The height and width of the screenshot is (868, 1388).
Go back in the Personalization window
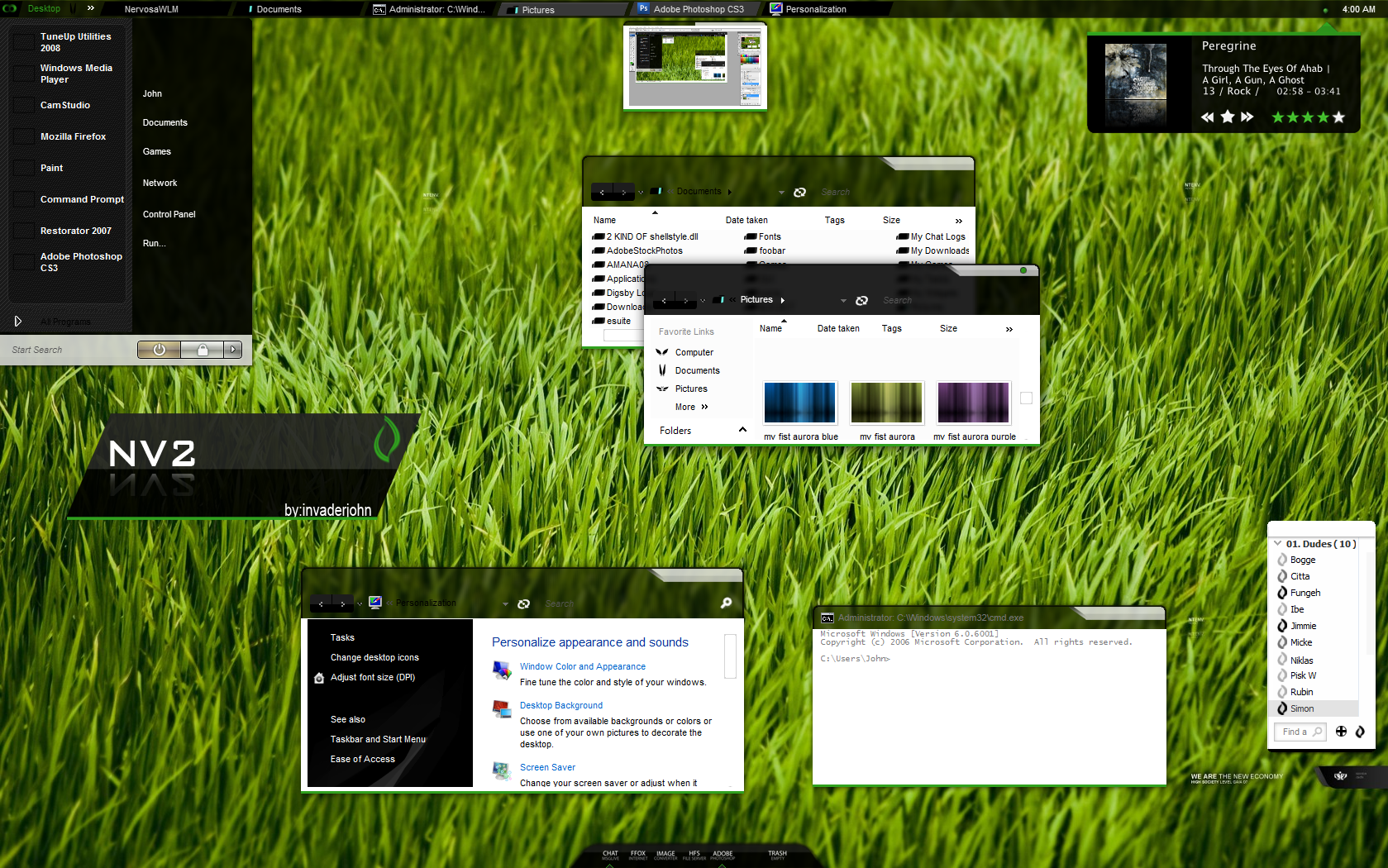[x=322, y=603]
